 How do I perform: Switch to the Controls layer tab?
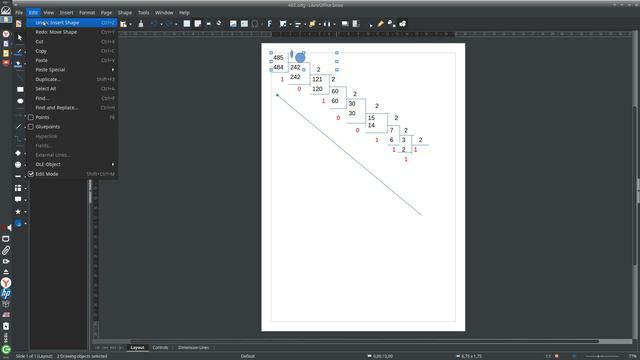point(160,348)
